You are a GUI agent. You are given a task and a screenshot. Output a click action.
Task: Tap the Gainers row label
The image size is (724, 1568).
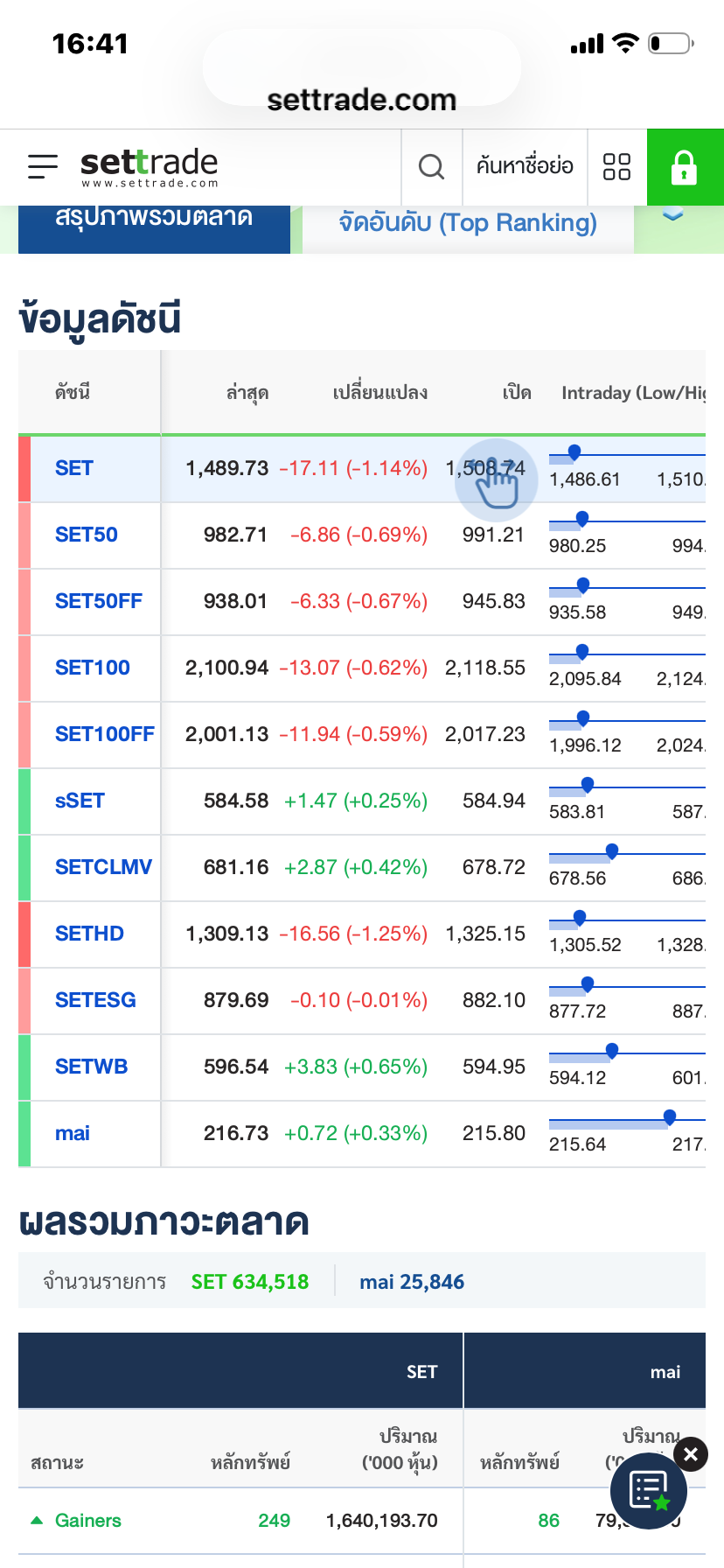tap(87, 1521)
